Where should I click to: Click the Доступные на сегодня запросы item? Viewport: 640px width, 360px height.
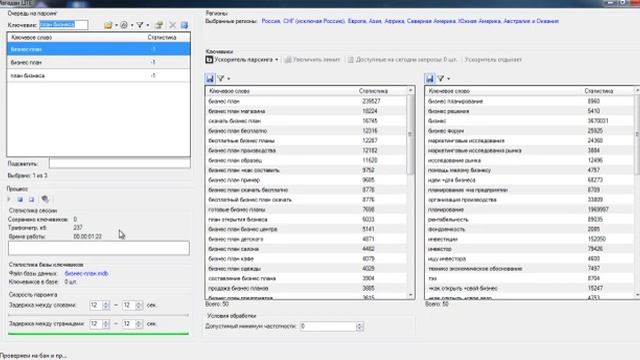point(402,60)
